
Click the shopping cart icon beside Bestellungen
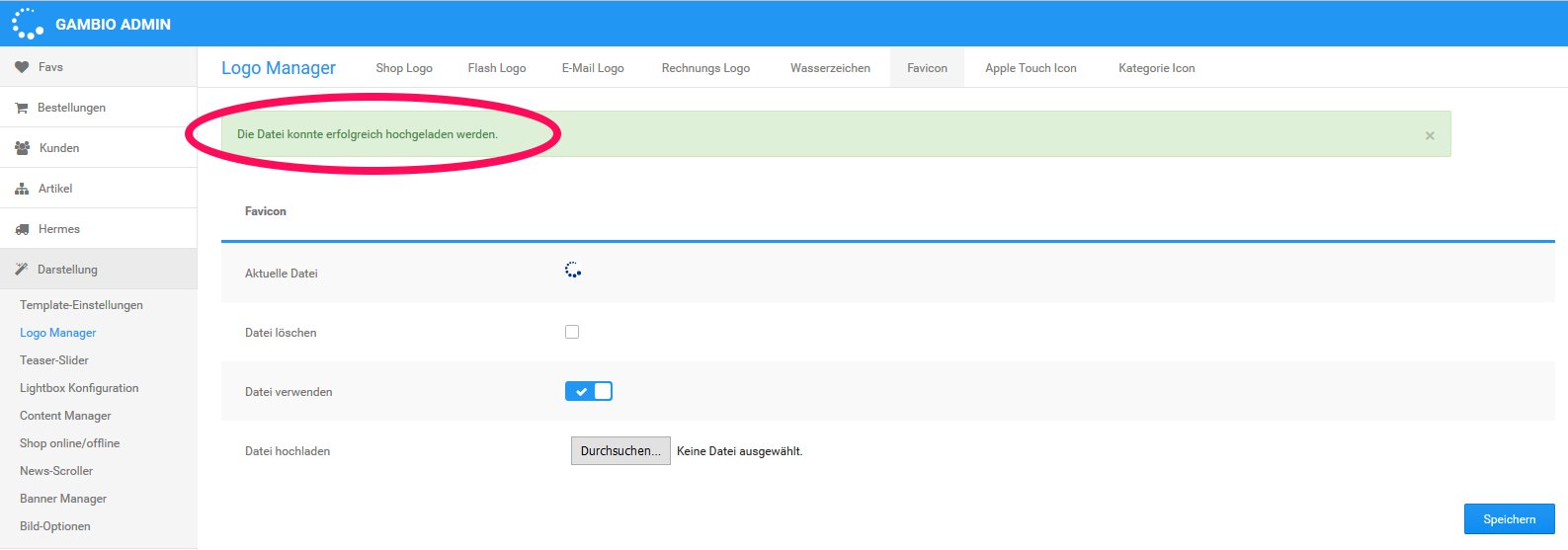[x=22, y=108]
